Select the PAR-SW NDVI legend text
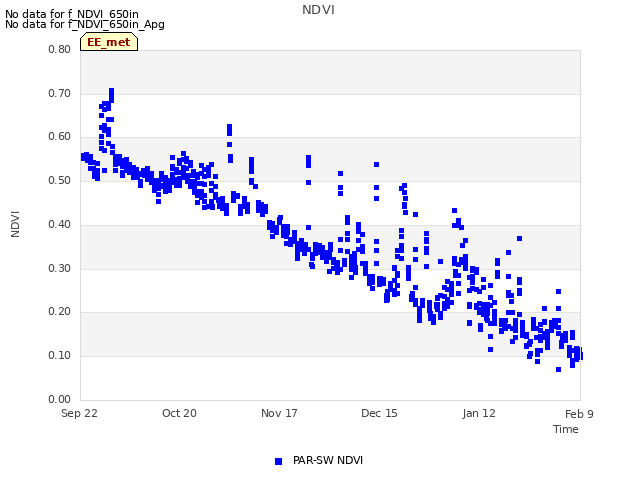 328,460
